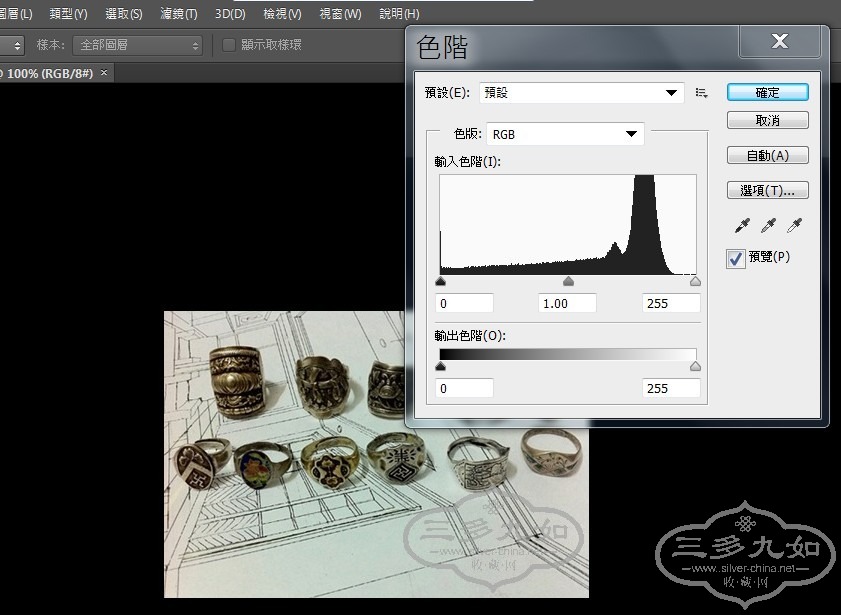
Task: Close the open document tab
Action: pos(104,73)
